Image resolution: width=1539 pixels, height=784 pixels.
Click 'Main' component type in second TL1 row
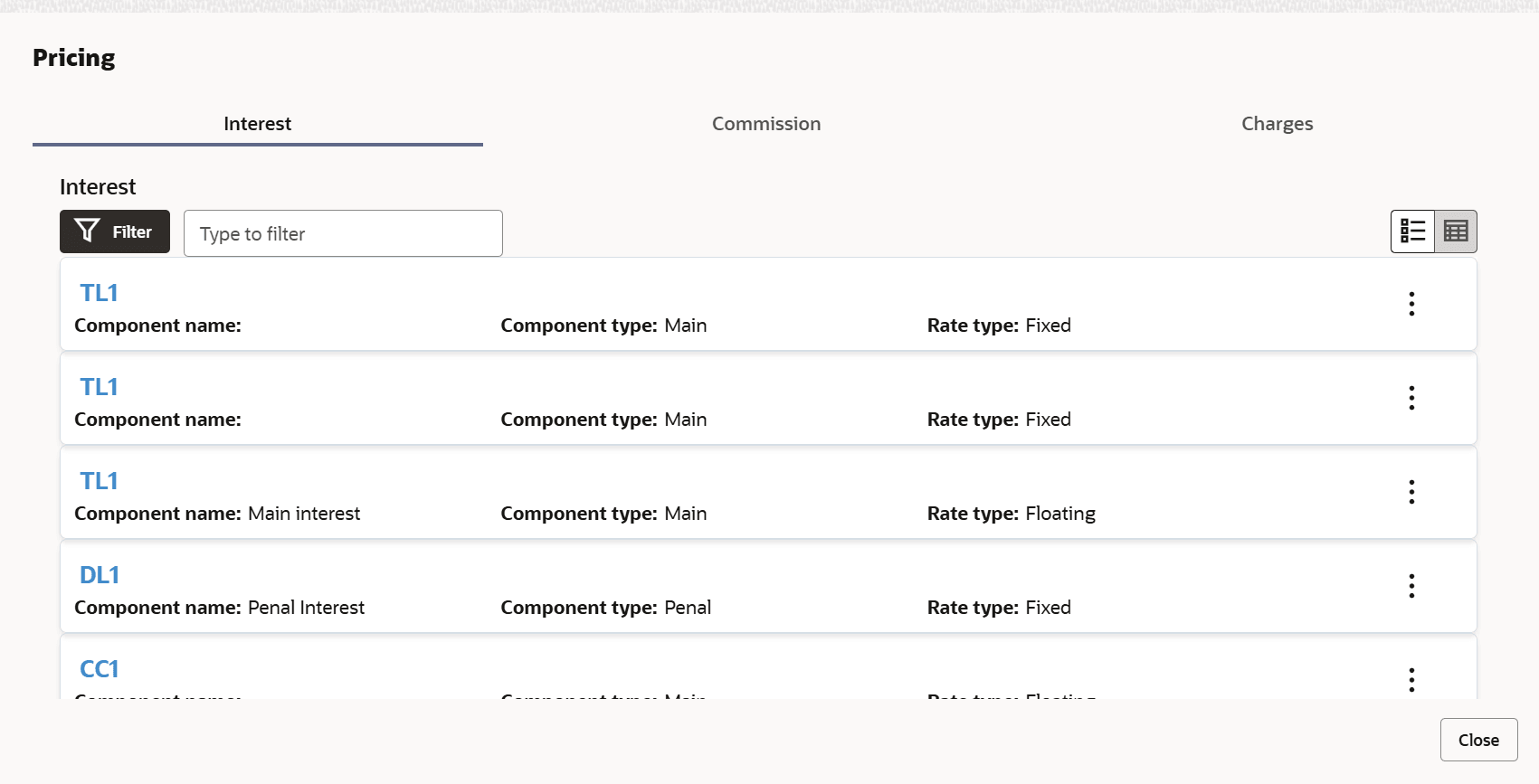[685, 420]
